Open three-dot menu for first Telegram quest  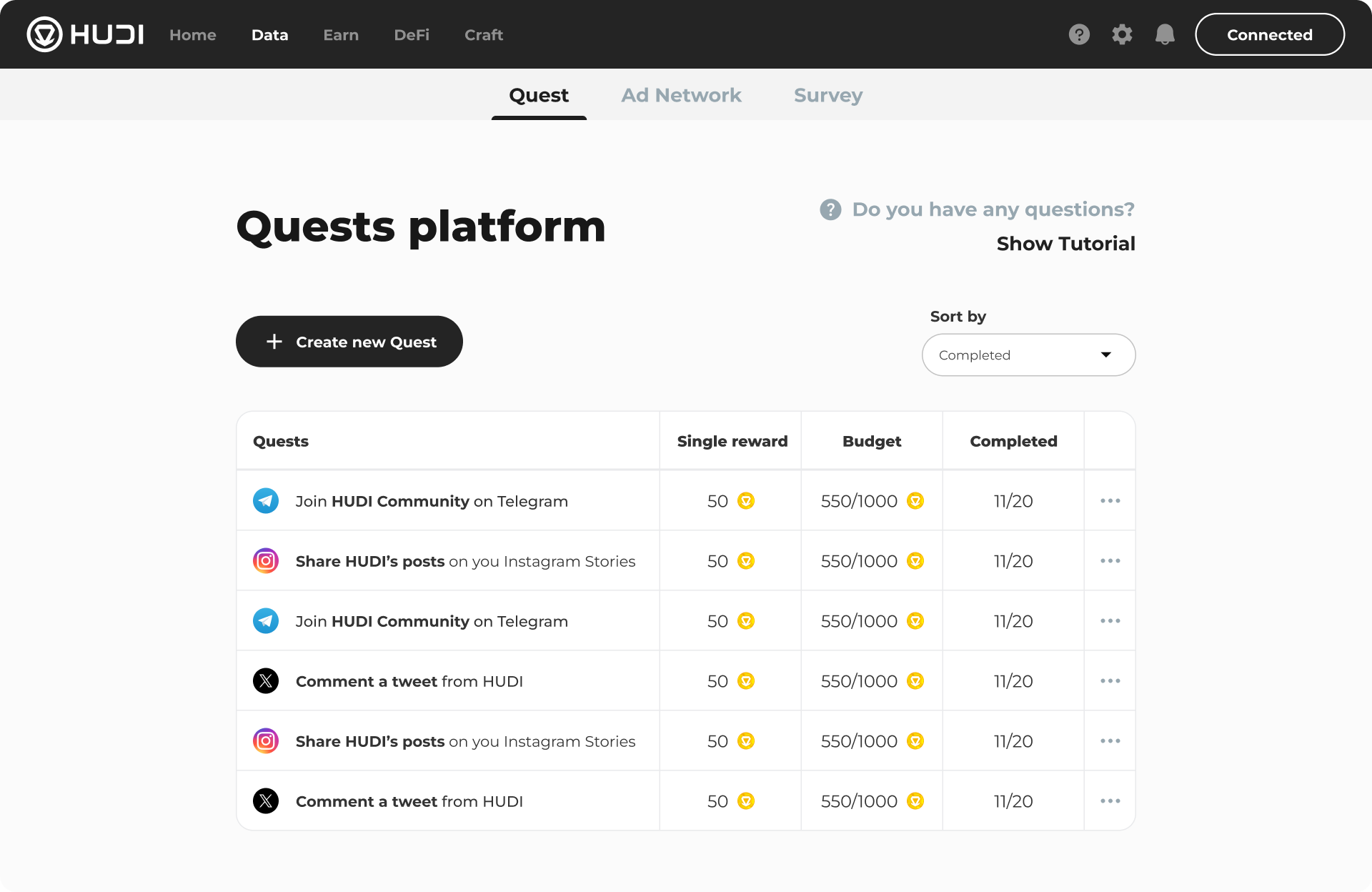point(1110,501)
